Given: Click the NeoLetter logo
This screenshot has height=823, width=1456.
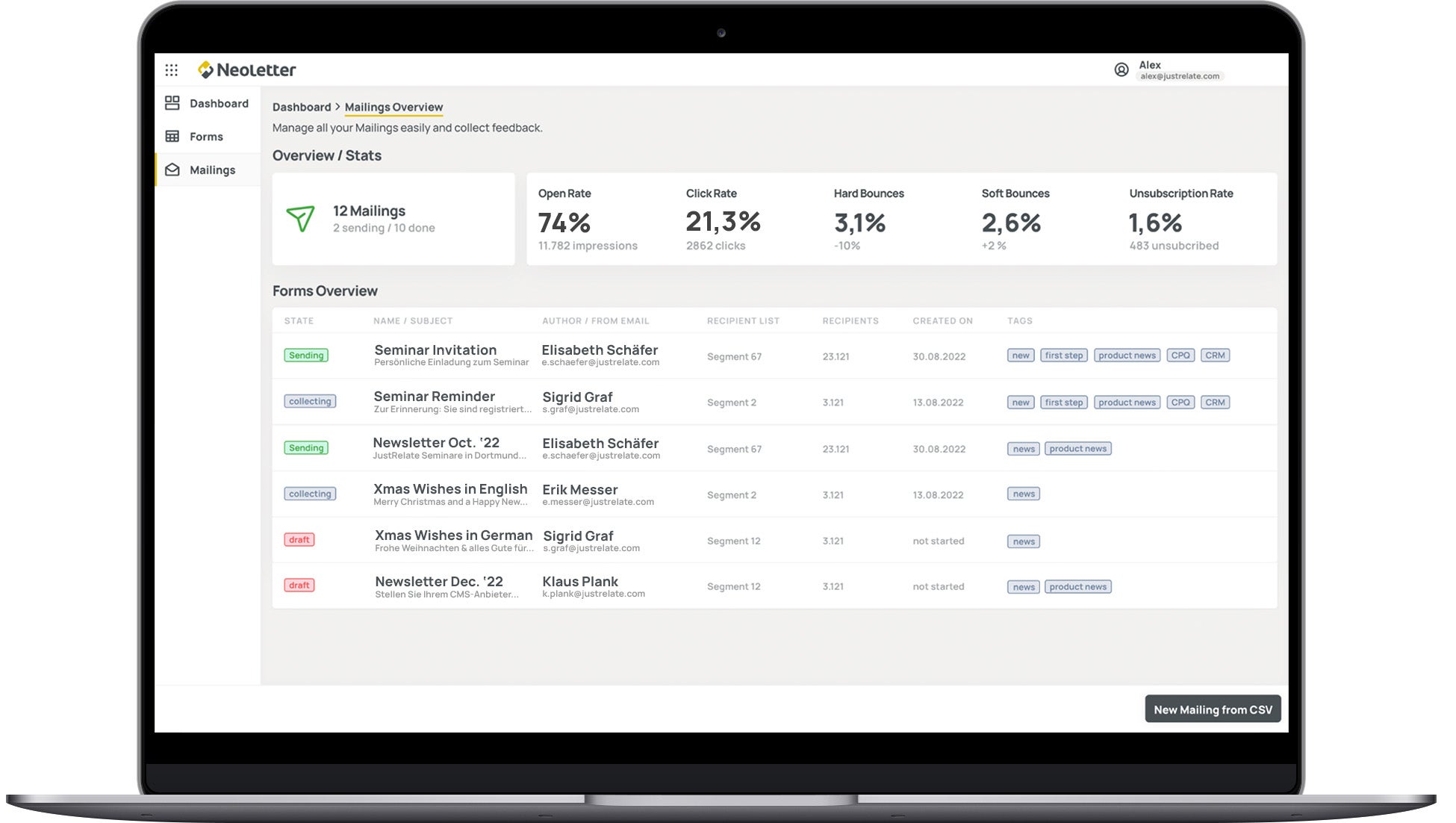Looking at the screenshot, I should coord(247,70).
